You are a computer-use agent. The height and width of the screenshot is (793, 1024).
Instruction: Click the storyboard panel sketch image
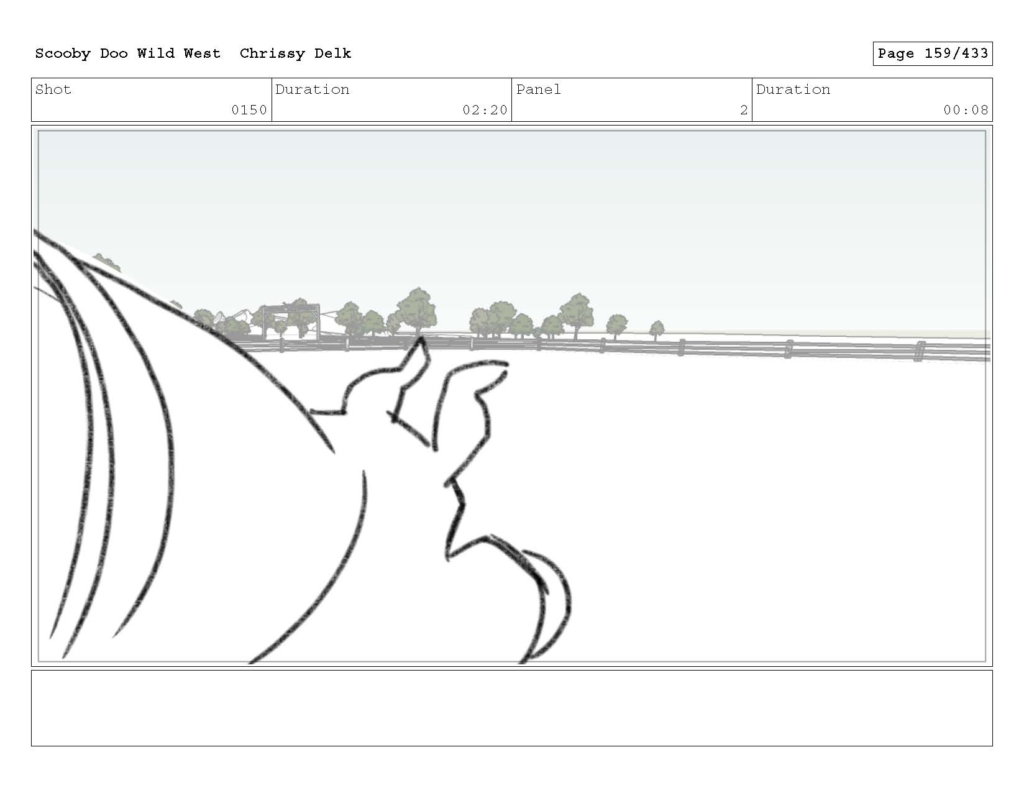pos(512,396)
